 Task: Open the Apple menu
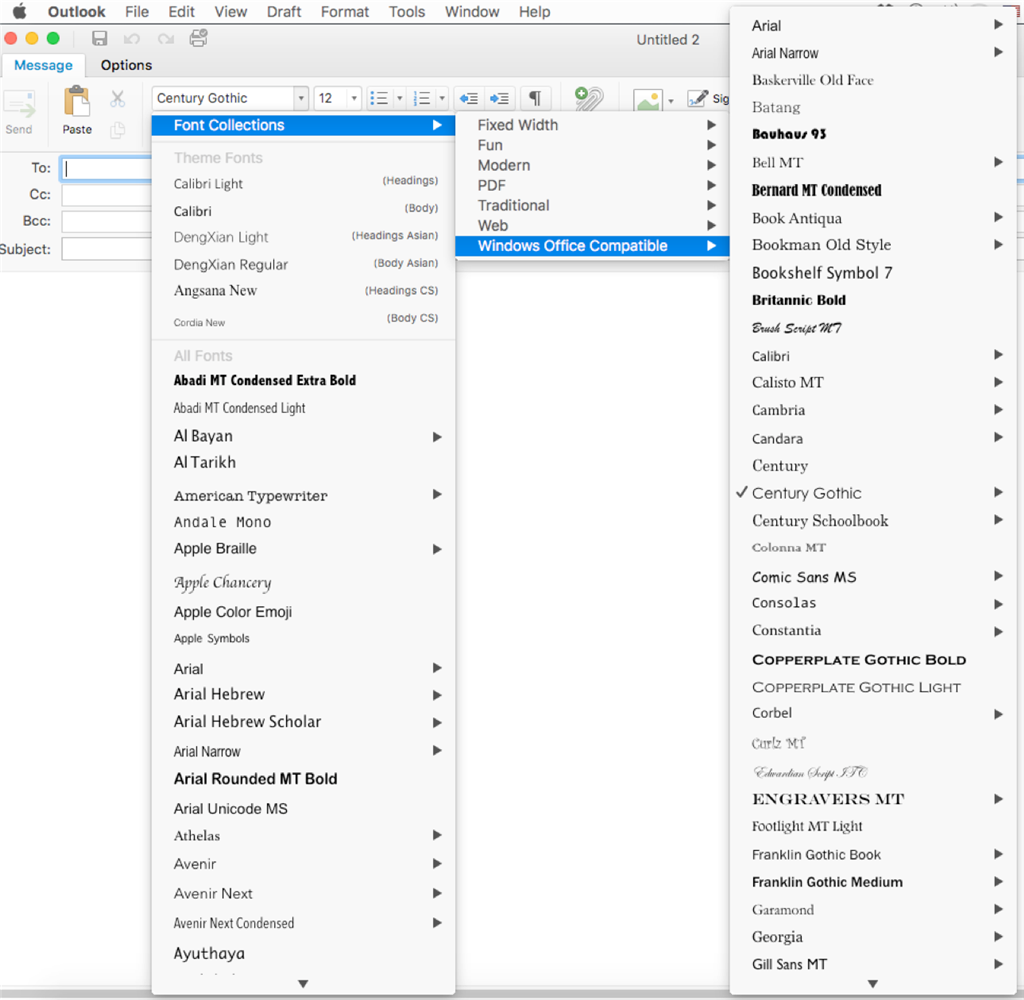tap(20, 12)
